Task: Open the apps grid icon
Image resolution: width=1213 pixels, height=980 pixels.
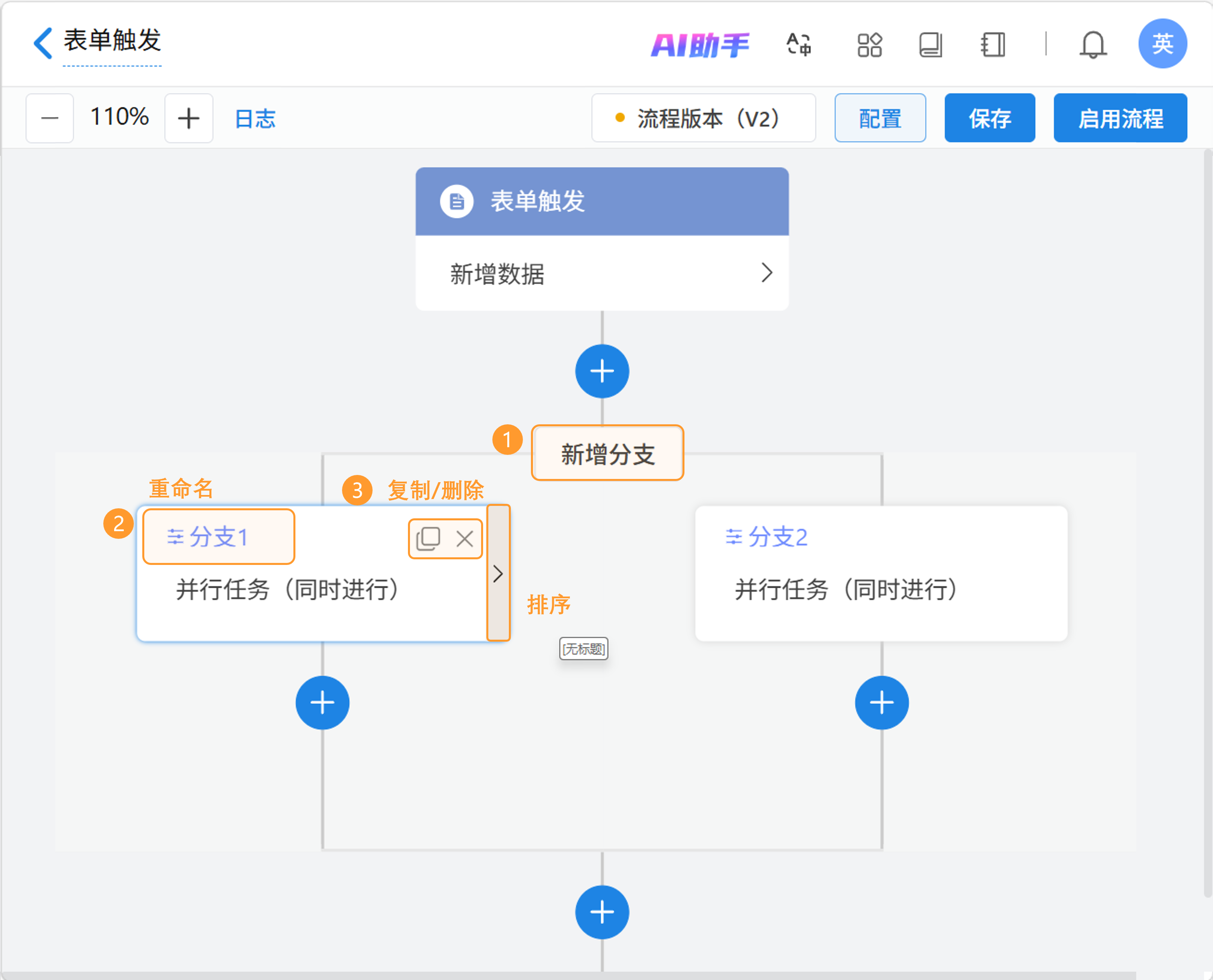Action: 869,45
